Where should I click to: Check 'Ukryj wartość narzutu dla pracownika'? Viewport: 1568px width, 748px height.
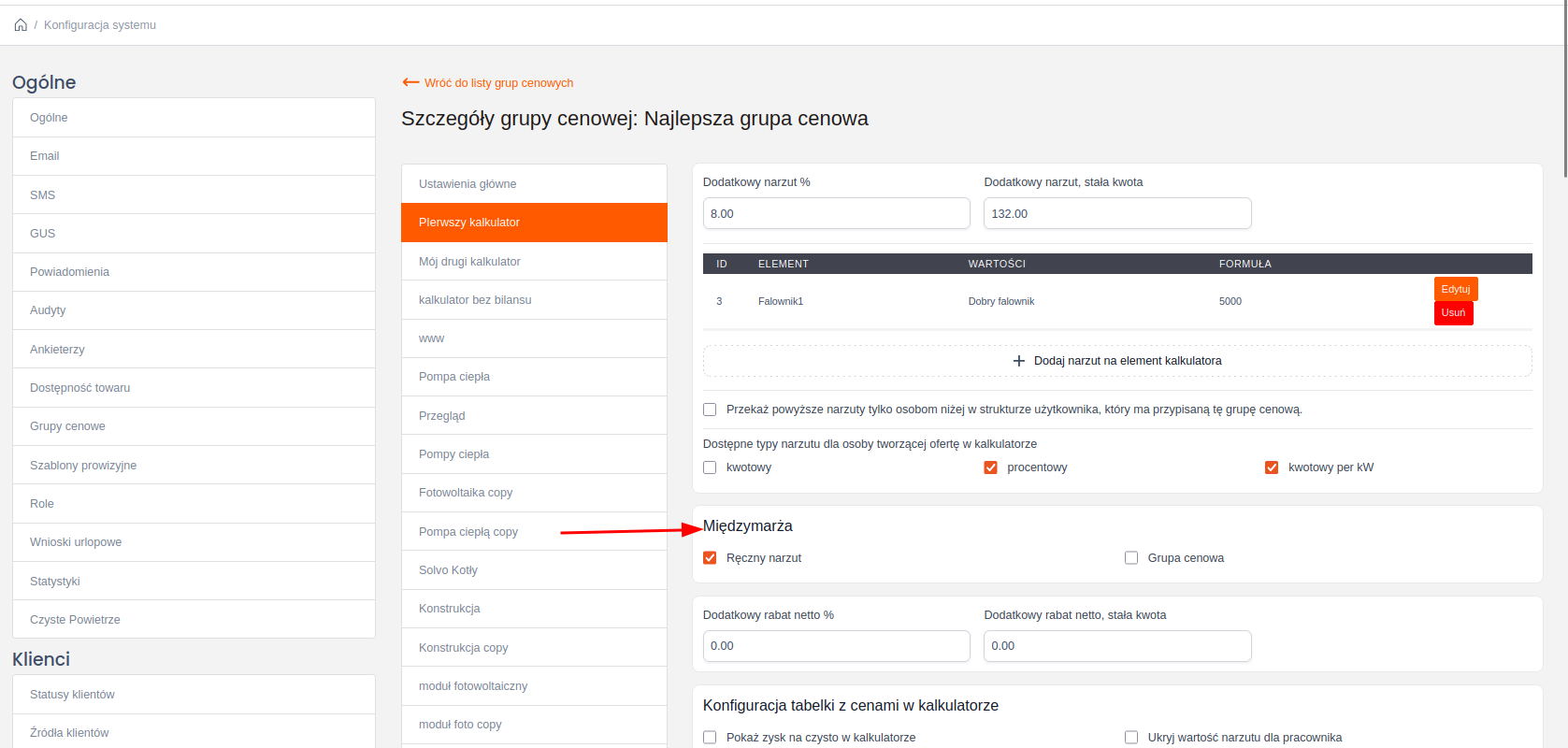coord(1131,738)
